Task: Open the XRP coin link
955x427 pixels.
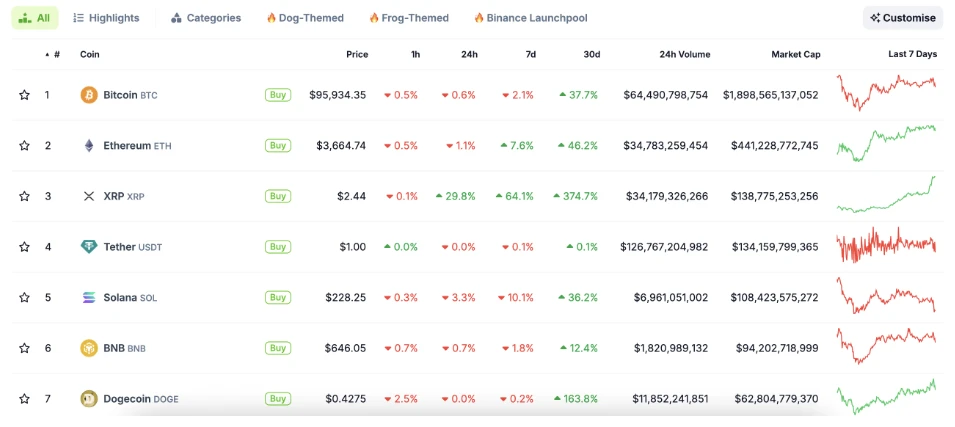Action: click(x=124, y=196)
